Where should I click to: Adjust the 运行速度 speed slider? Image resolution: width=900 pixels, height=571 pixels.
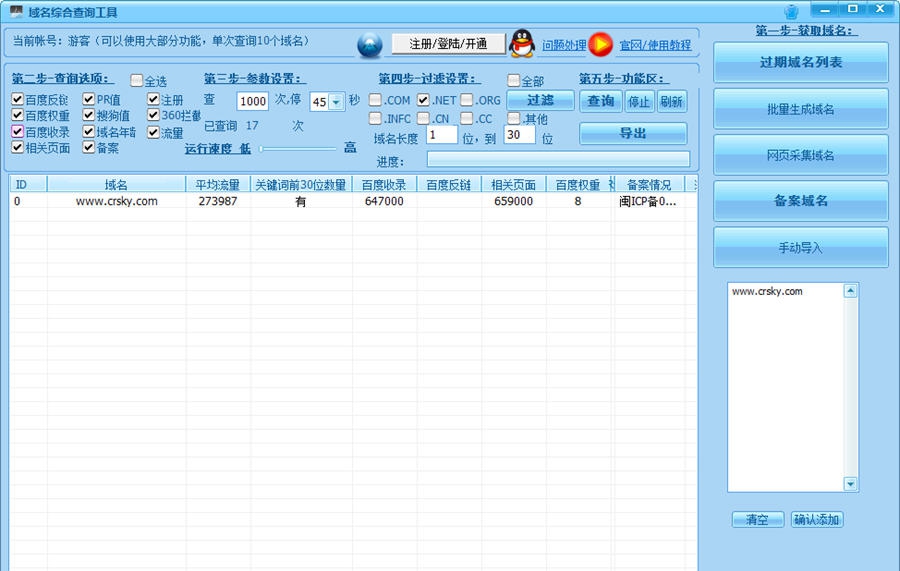[262, 149]
